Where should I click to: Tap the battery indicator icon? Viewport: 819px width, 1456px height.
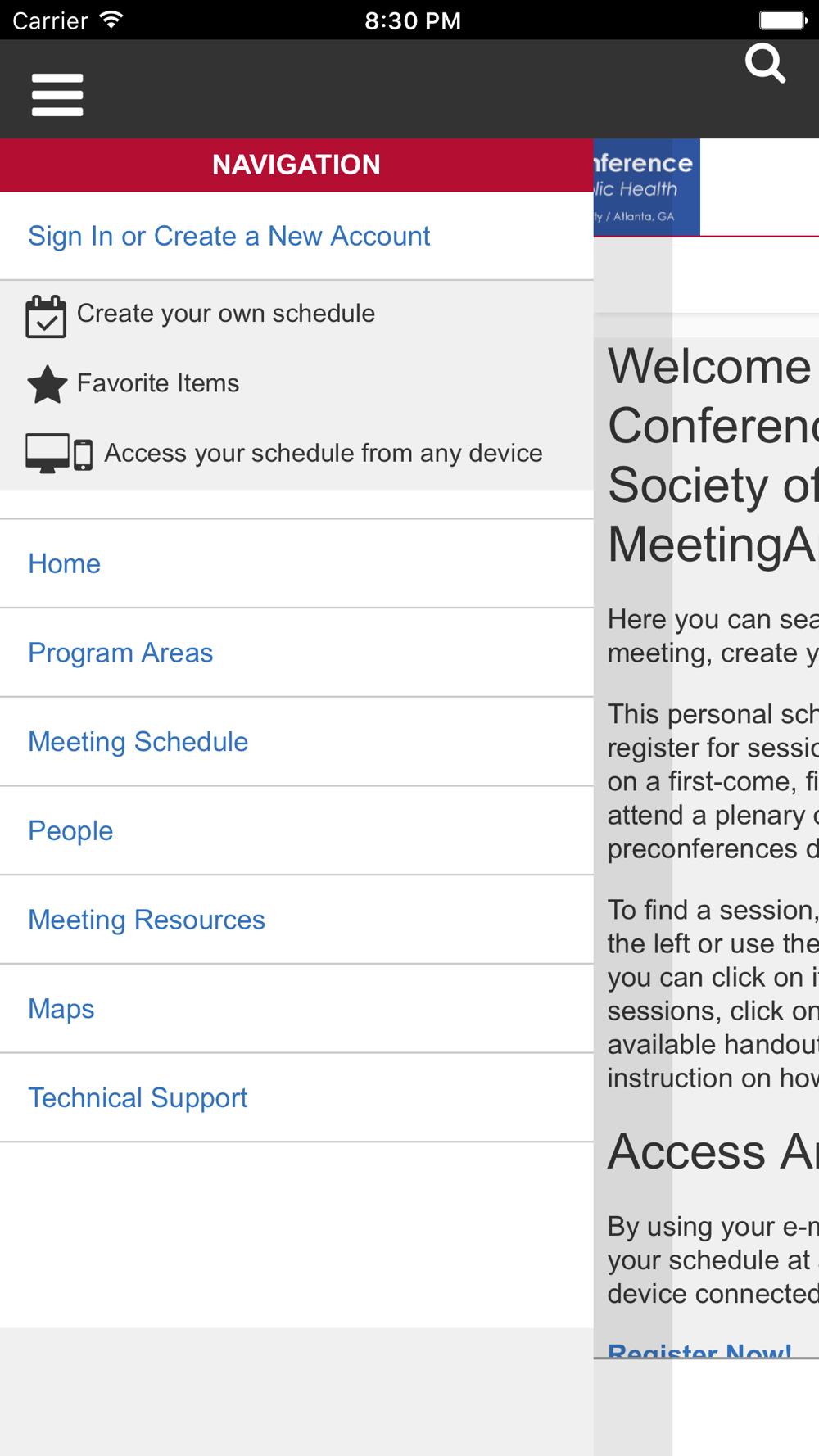782,20
